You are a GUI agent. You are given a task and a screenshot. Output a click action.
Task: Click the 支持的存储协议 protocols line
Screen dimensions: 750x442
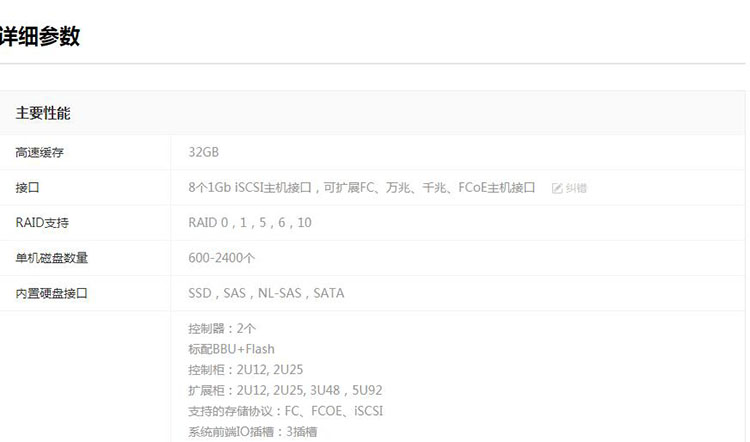285,411
